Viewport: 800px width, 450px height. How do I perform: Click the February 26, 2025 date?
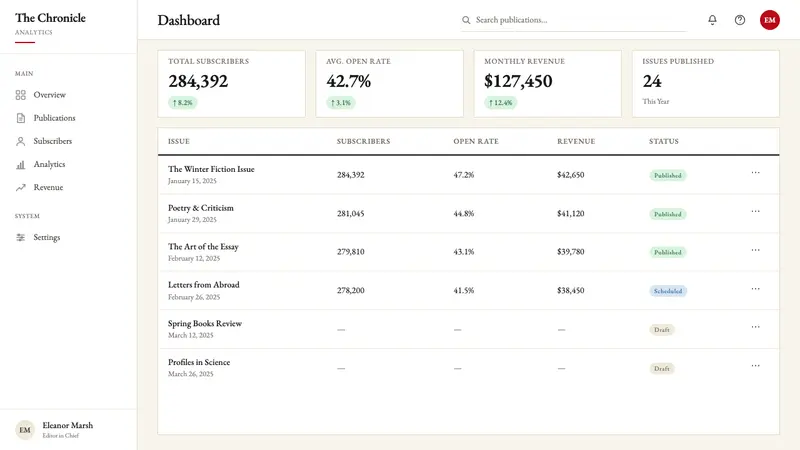pyautogui.click(x=194, y=297)
